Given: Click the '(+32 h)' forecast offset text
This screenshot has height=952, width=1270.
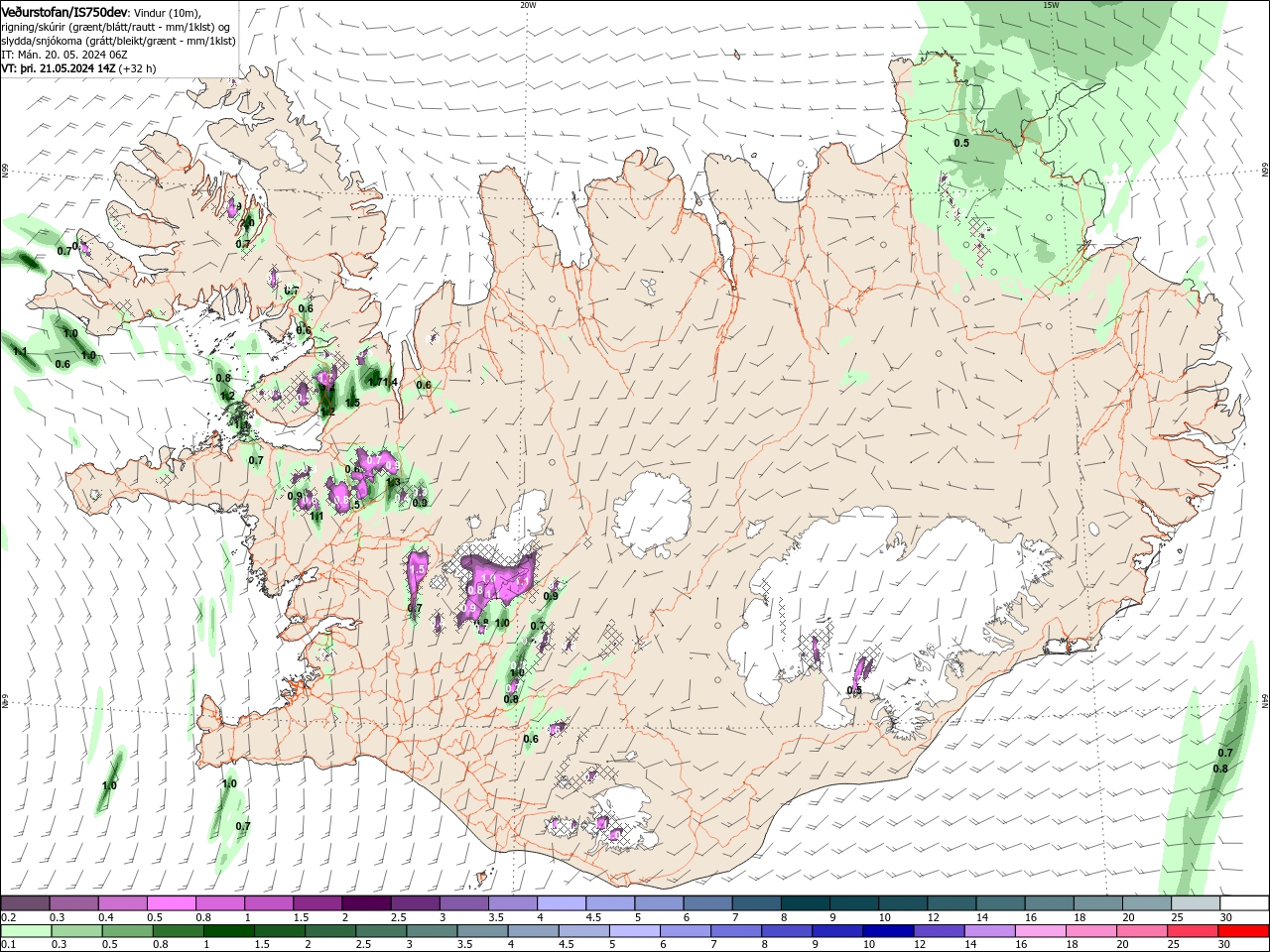Looking at the screenshot, I should pyautogui.click(x=137, y=68).
